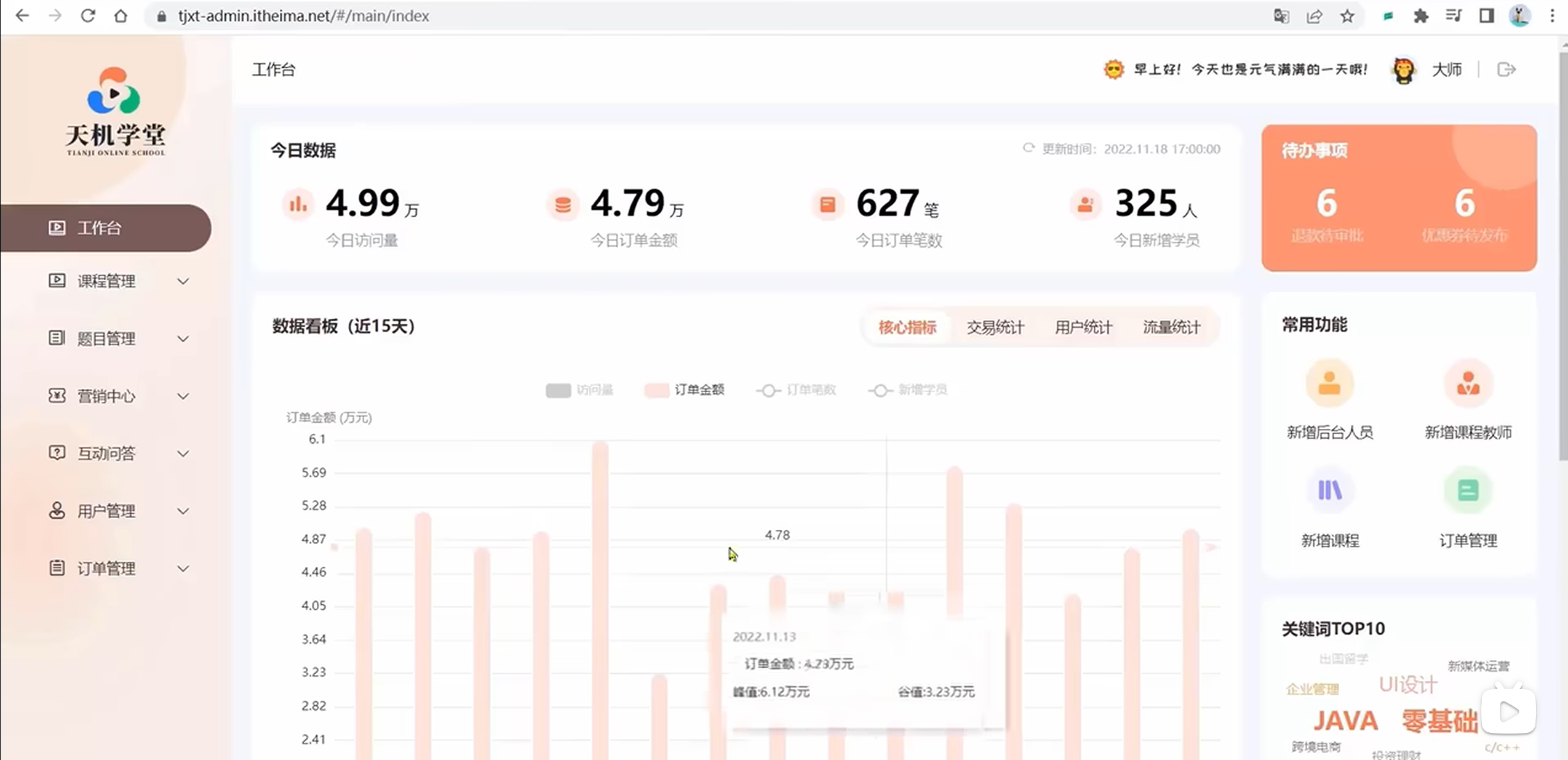Switch to the 交易统计 tab
Screen dimensions: 1568x760
pyautogui.click(x=995, y=327)
